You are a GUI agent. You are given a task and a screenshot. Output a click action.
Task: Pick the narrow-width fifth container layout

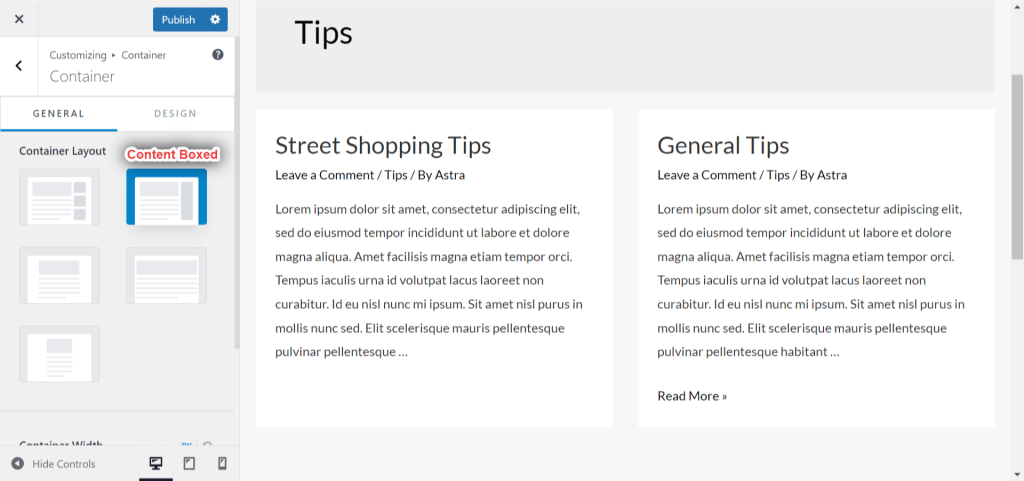pos(60,353)
